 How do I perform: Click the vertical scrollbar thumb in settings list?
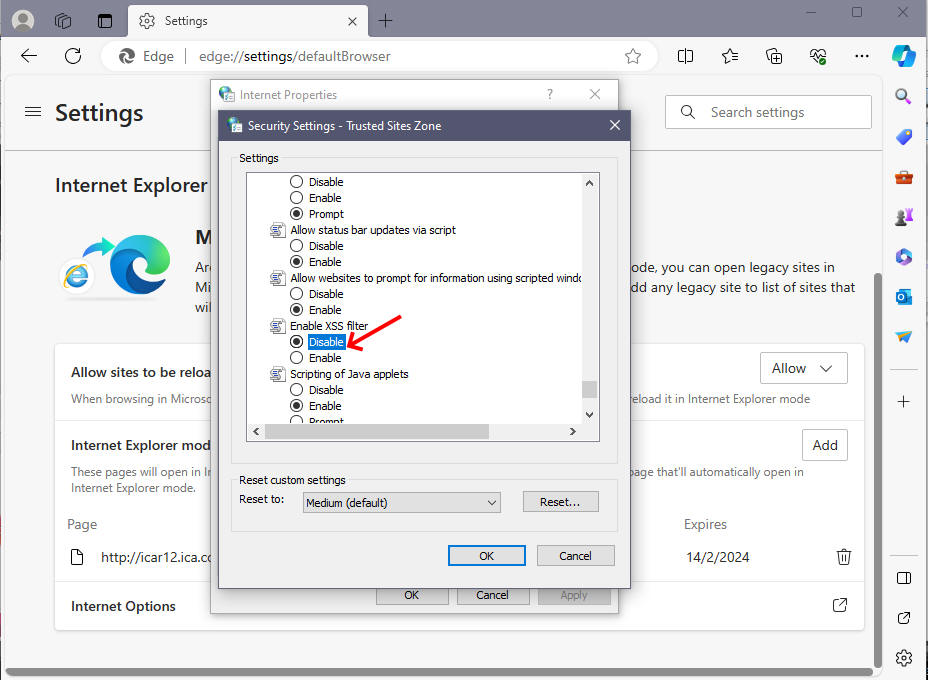coord(589,389)
